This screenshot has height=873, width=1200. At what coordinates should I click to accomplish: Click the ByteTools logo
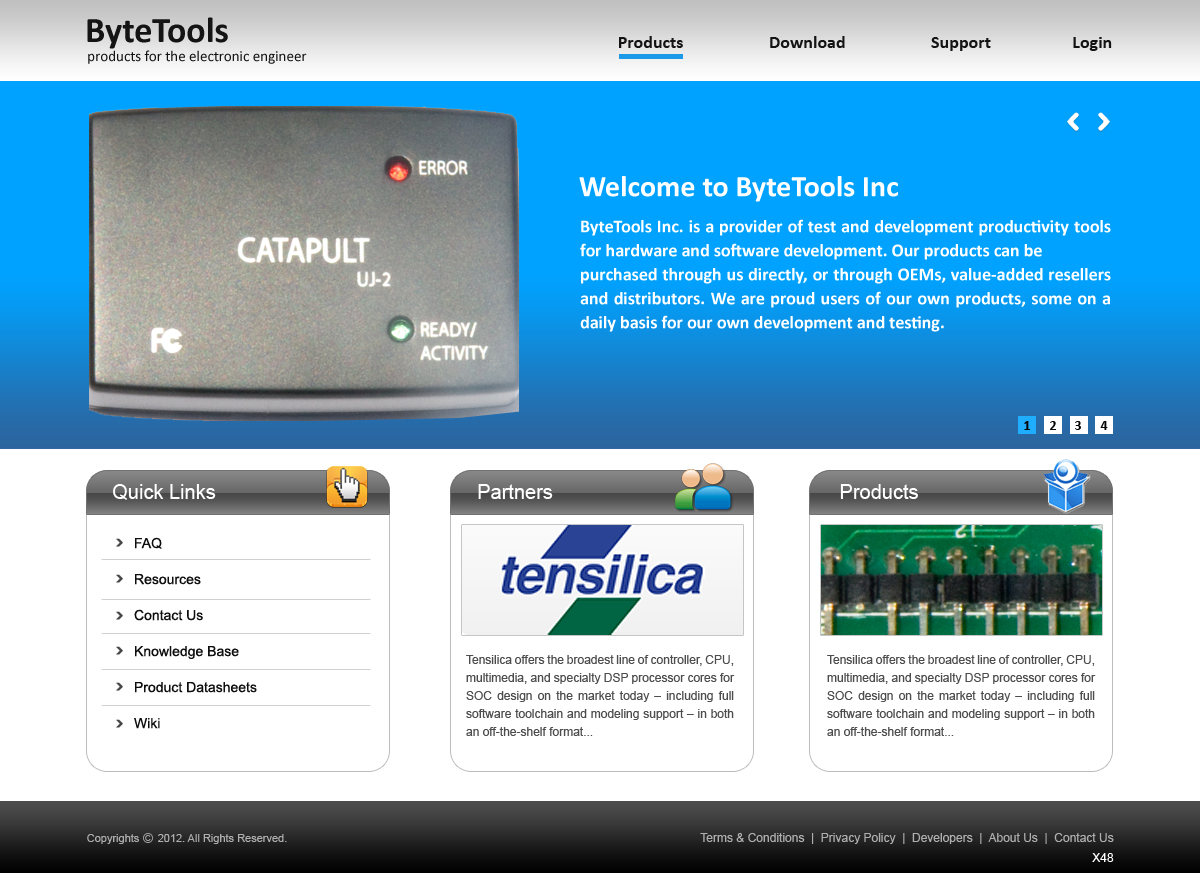coord(157,32)
